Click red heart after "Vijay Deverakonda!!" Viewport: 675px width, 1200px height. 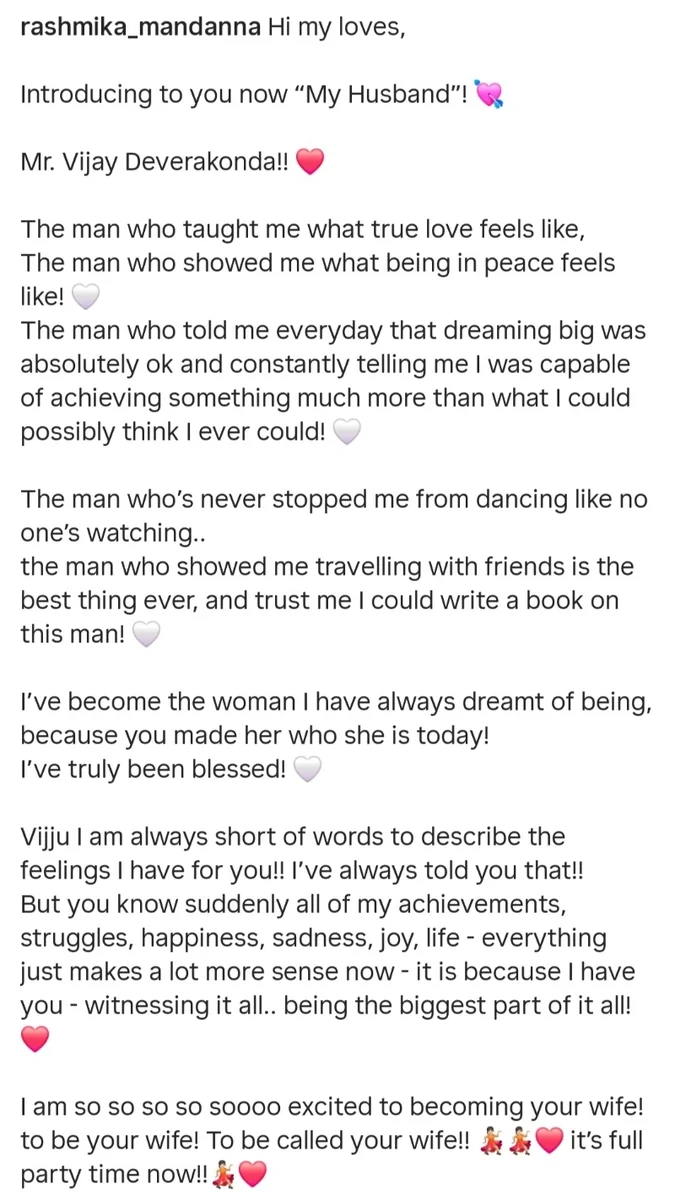pyautogui.click(x=311, y=163)
